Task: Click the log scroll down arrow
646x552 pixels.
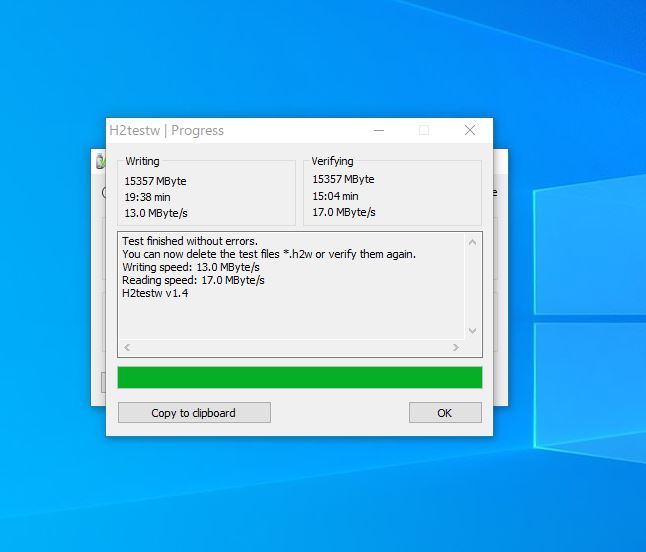Action: click(473, 331)
